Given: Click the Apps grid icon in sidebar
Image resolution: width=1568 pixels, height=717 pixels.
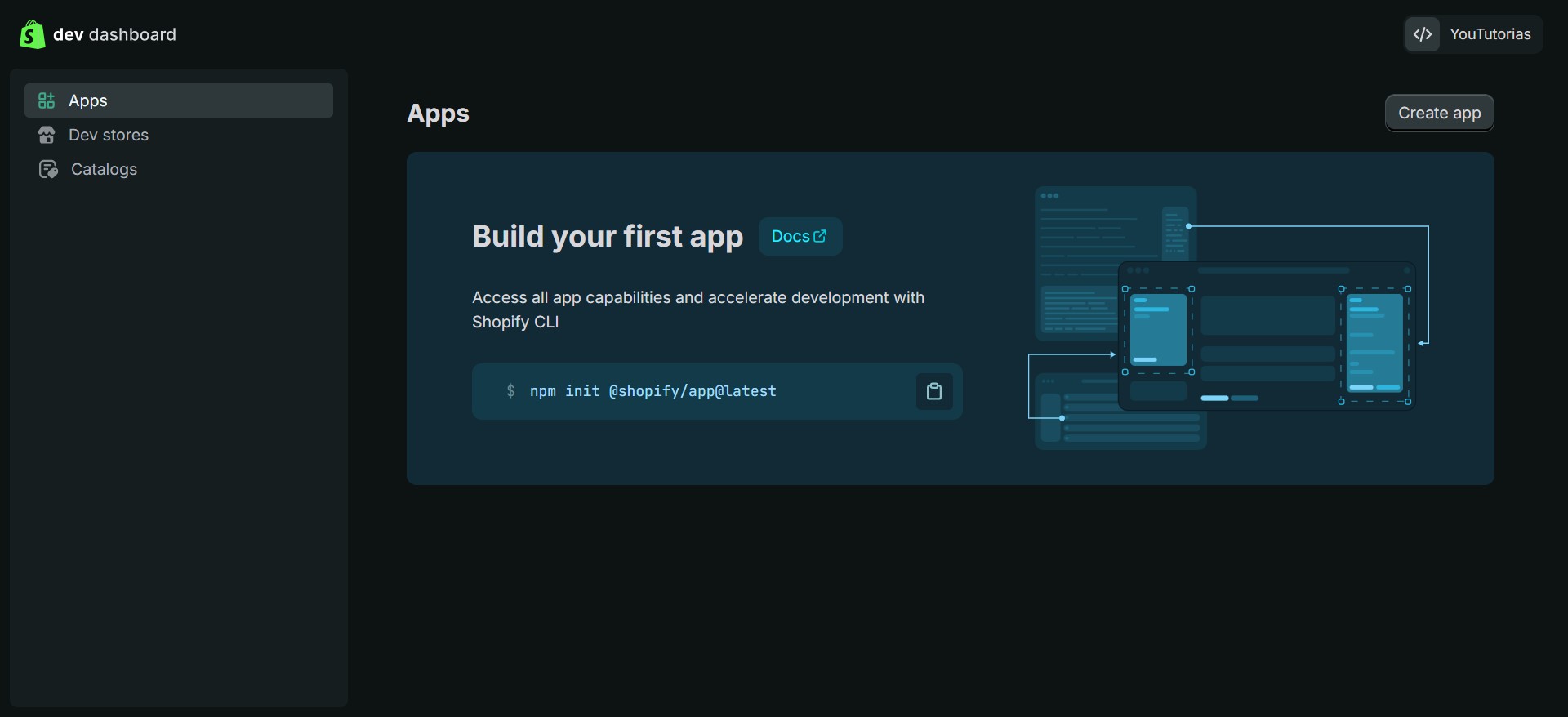Looking at the screenshot, I should pyautogui.click(x=47, y=100).
